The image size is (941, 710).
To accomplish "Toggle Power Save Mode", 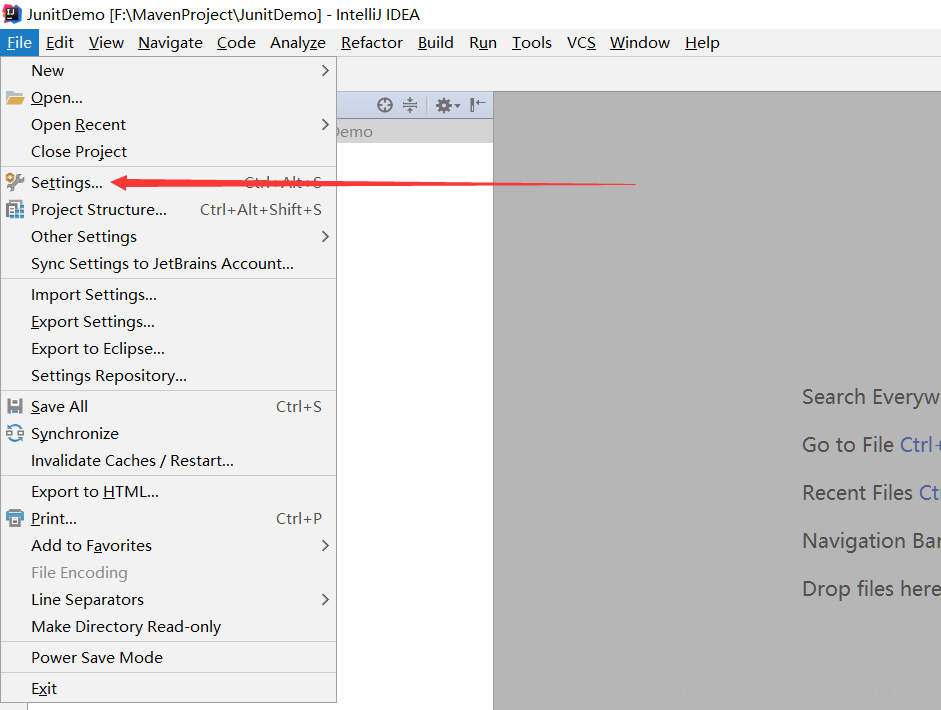I will pyautogui.click(x=169, y=657).
